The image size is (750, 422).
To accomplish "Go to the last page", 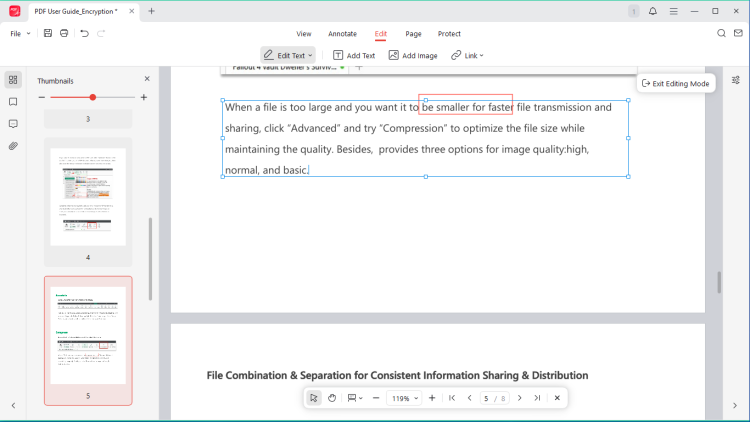I will pyautogui.click(x=537, y=398).
